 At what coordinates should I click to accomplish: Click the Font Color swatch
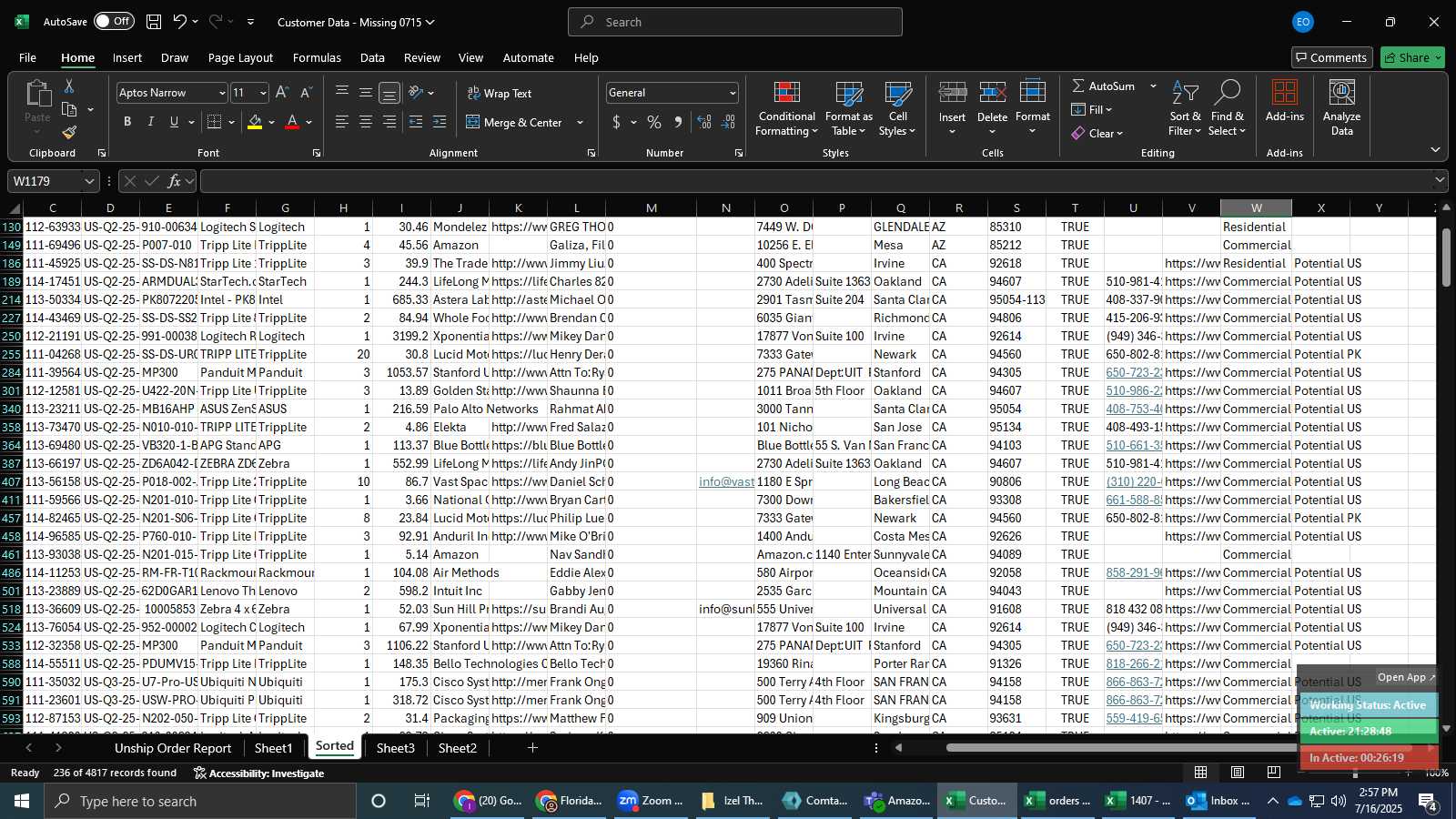tap(292, 122)
